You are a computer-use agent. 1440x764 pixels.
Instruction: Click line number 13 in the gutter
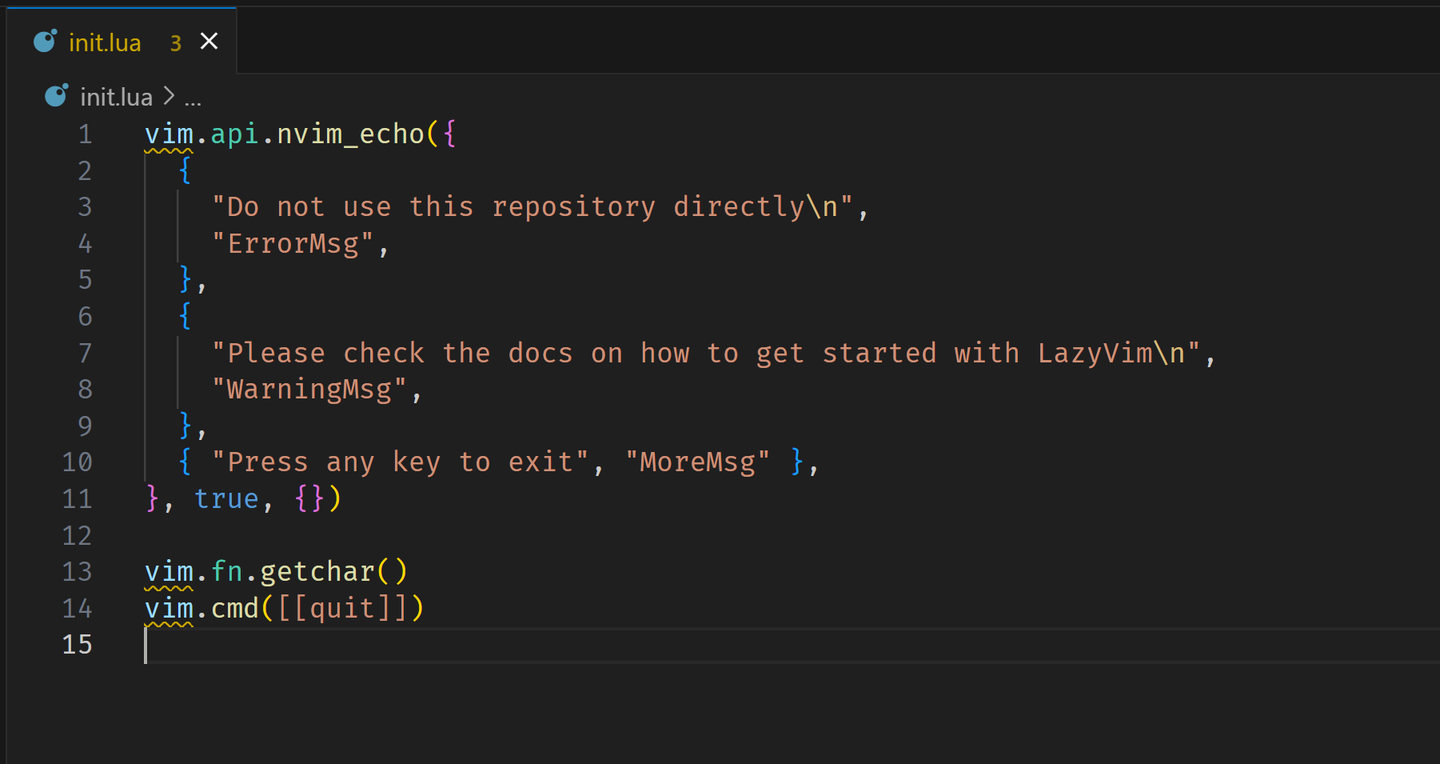(77, 571)
